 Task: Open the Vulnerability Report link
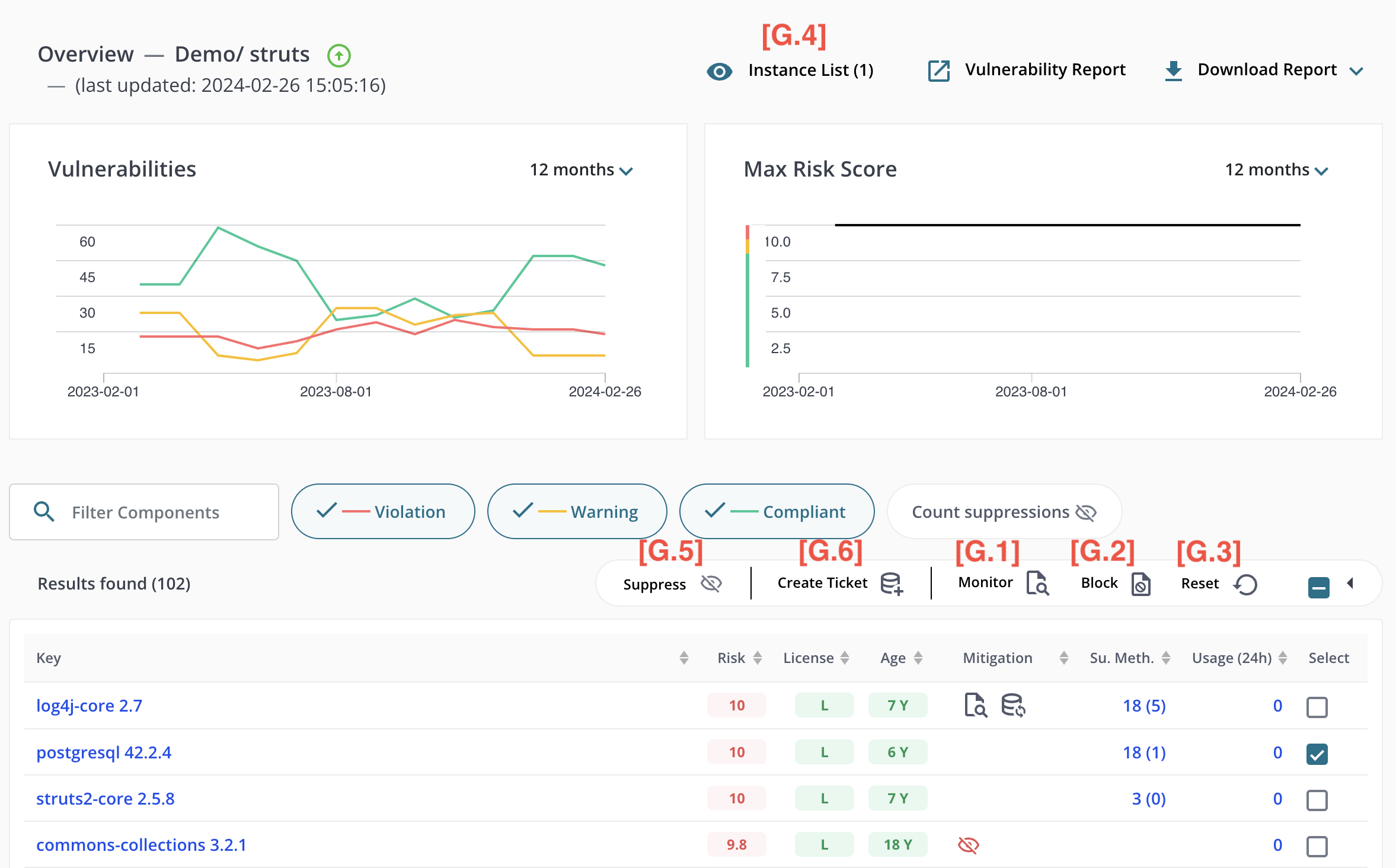click(1045, 70)
